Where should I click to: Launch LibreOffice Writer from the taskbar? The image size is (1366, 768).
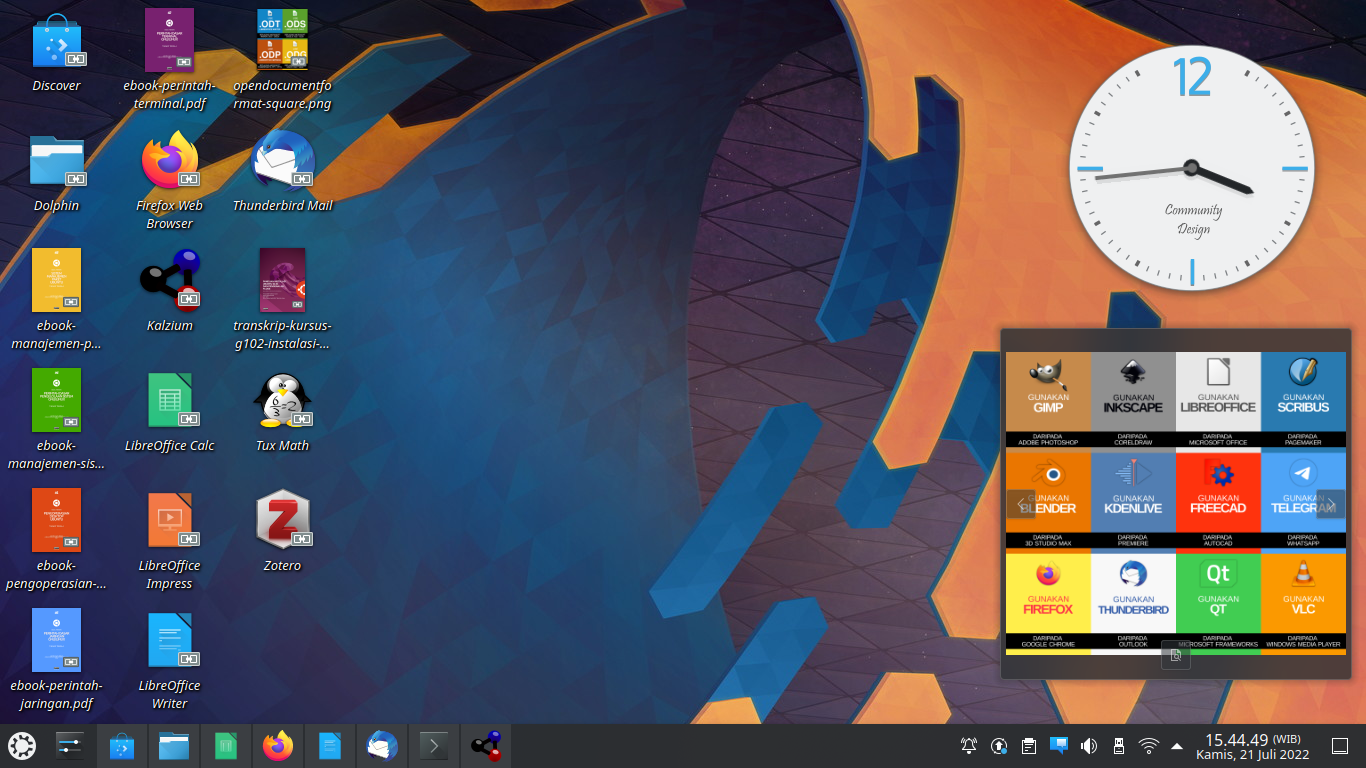330,746
